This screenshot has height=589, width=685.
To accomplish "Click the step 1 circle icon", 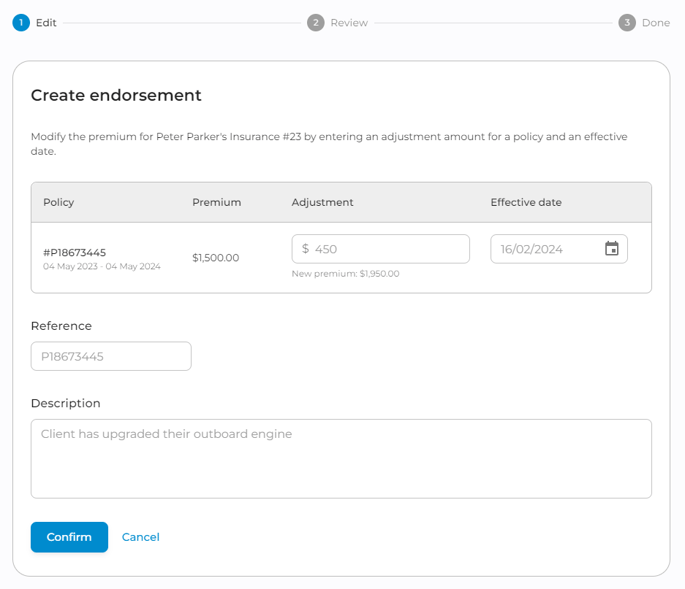I will tap(21, 22).
